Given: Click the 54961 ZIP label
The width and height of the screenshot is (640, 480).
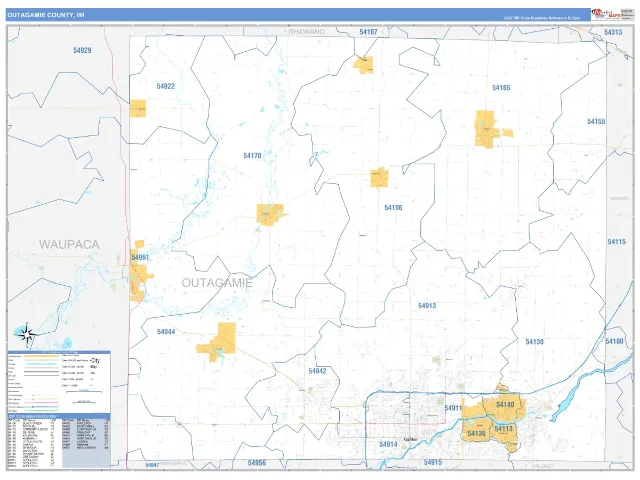Looking at the screenshot, I should tap(140, 258).
